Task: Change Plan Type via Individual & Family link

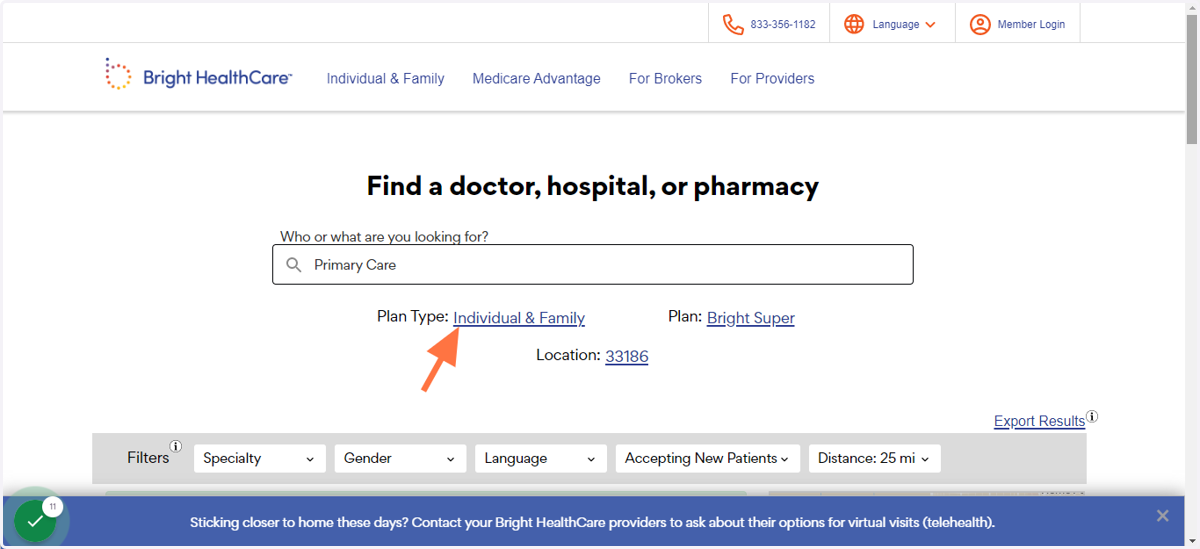Action: [519, 318]
